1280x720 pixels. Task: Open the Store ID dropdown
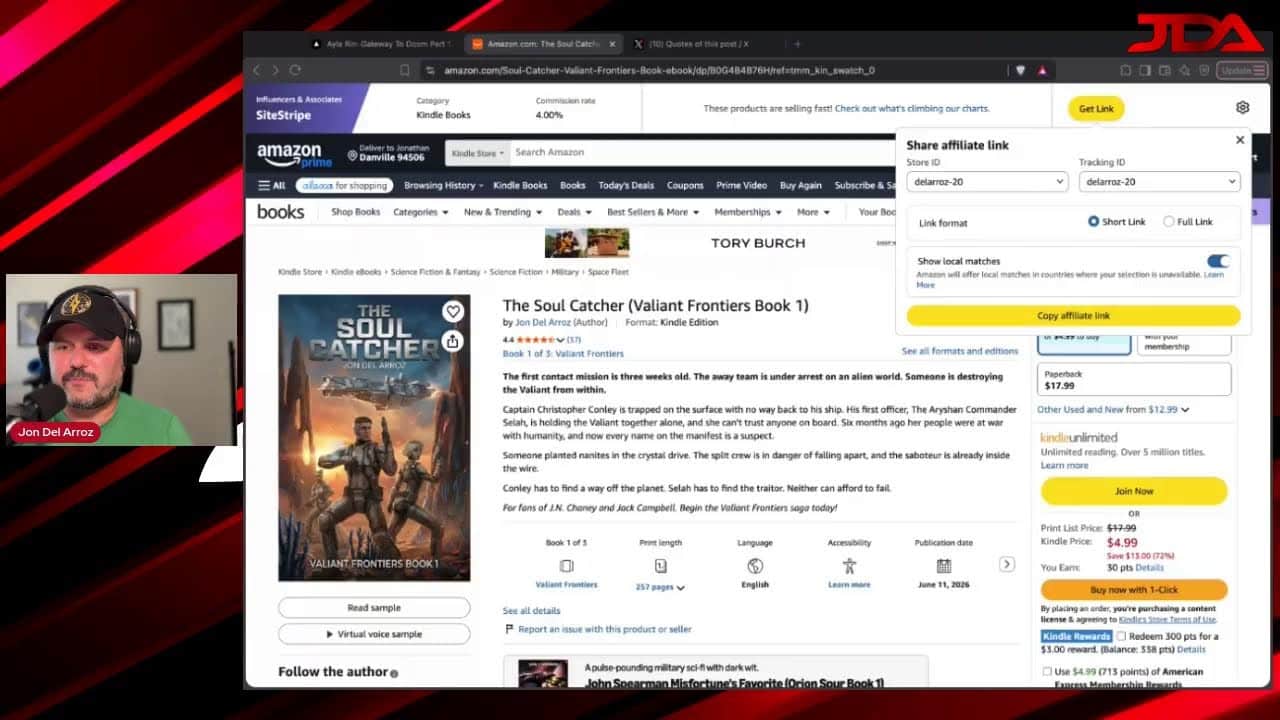(x=987, y=182)
